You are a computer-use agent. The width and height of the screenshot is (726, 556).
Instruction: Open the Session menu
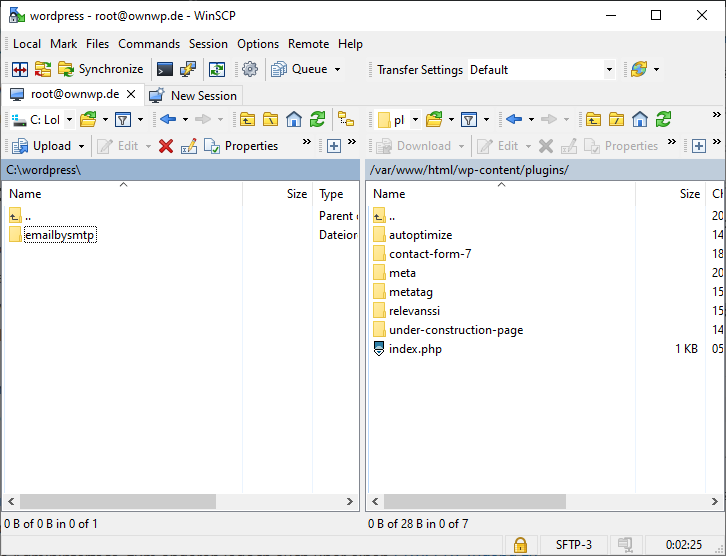(x=208, y=44)
